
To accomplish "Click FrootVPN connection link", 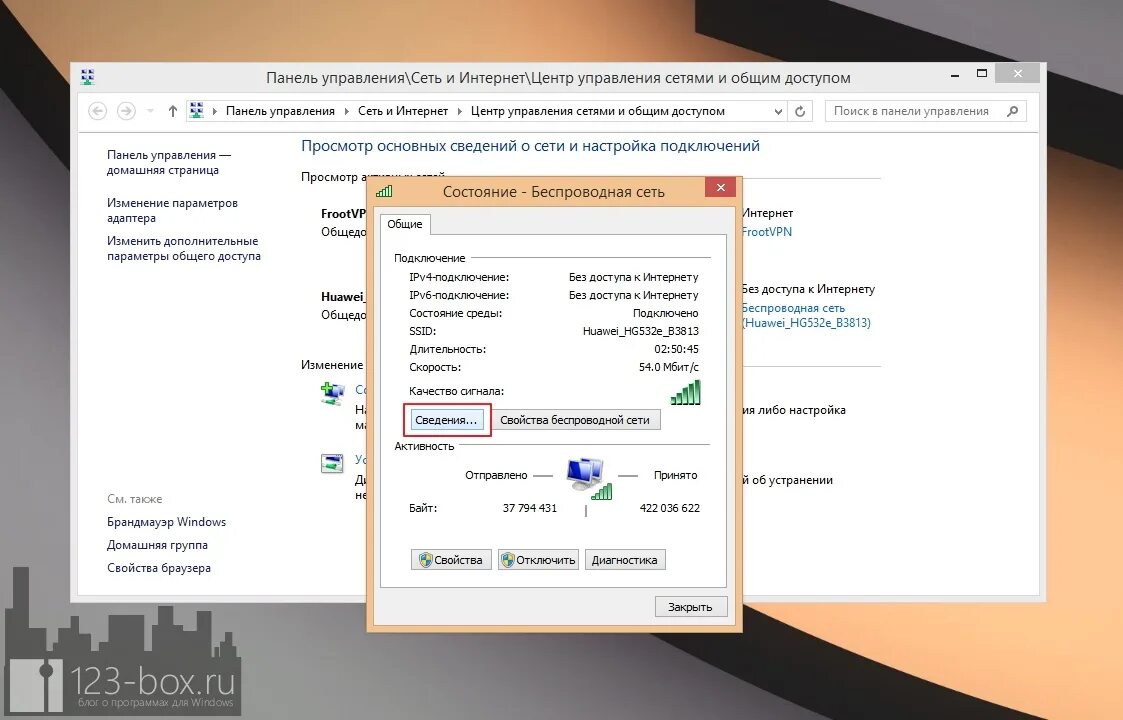I will click(x=767, y=232).
